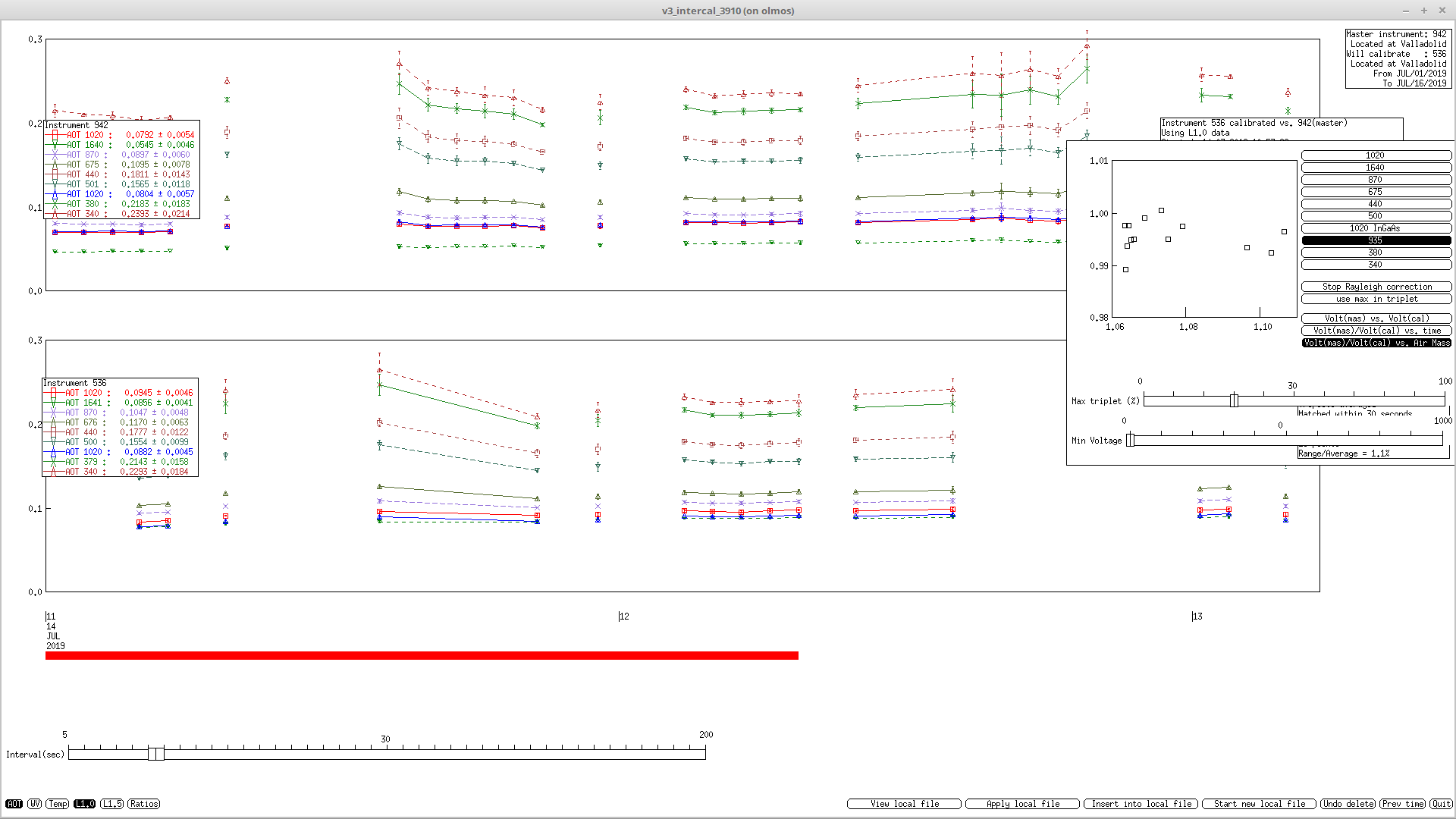Click 'Instrument 536 calibrated vs. 942(master)' text
This screenshot has height=819, width=1456.
coord(1254,123)
